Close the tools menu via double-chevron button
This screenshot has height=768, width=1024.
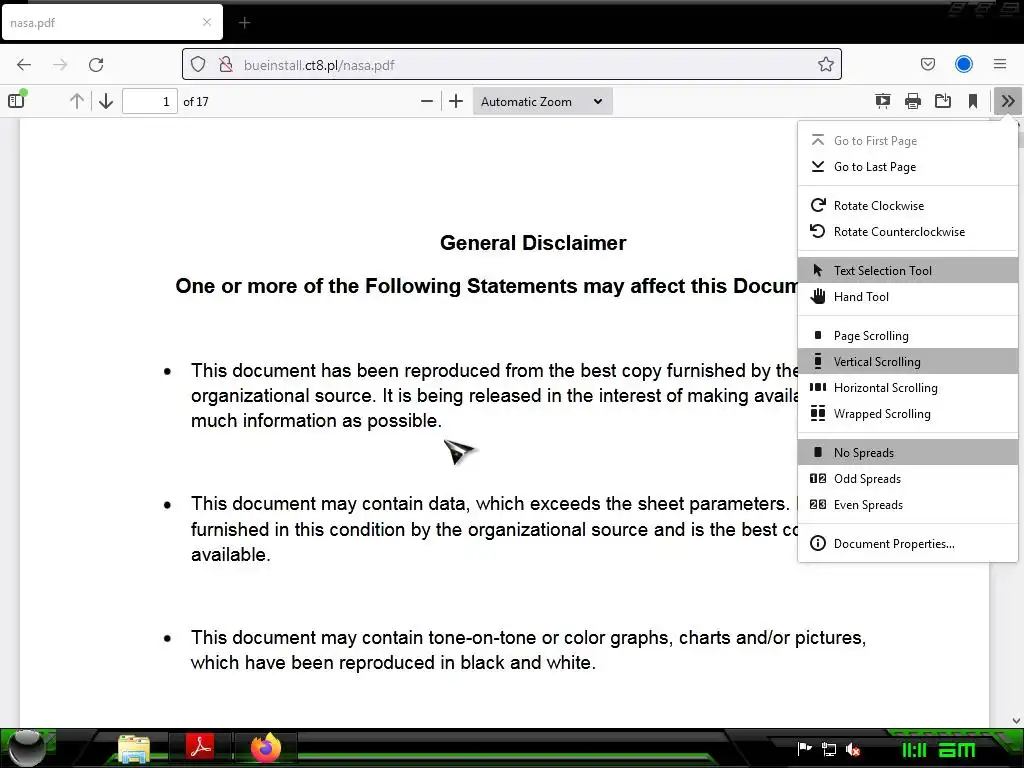point(1008,101)
